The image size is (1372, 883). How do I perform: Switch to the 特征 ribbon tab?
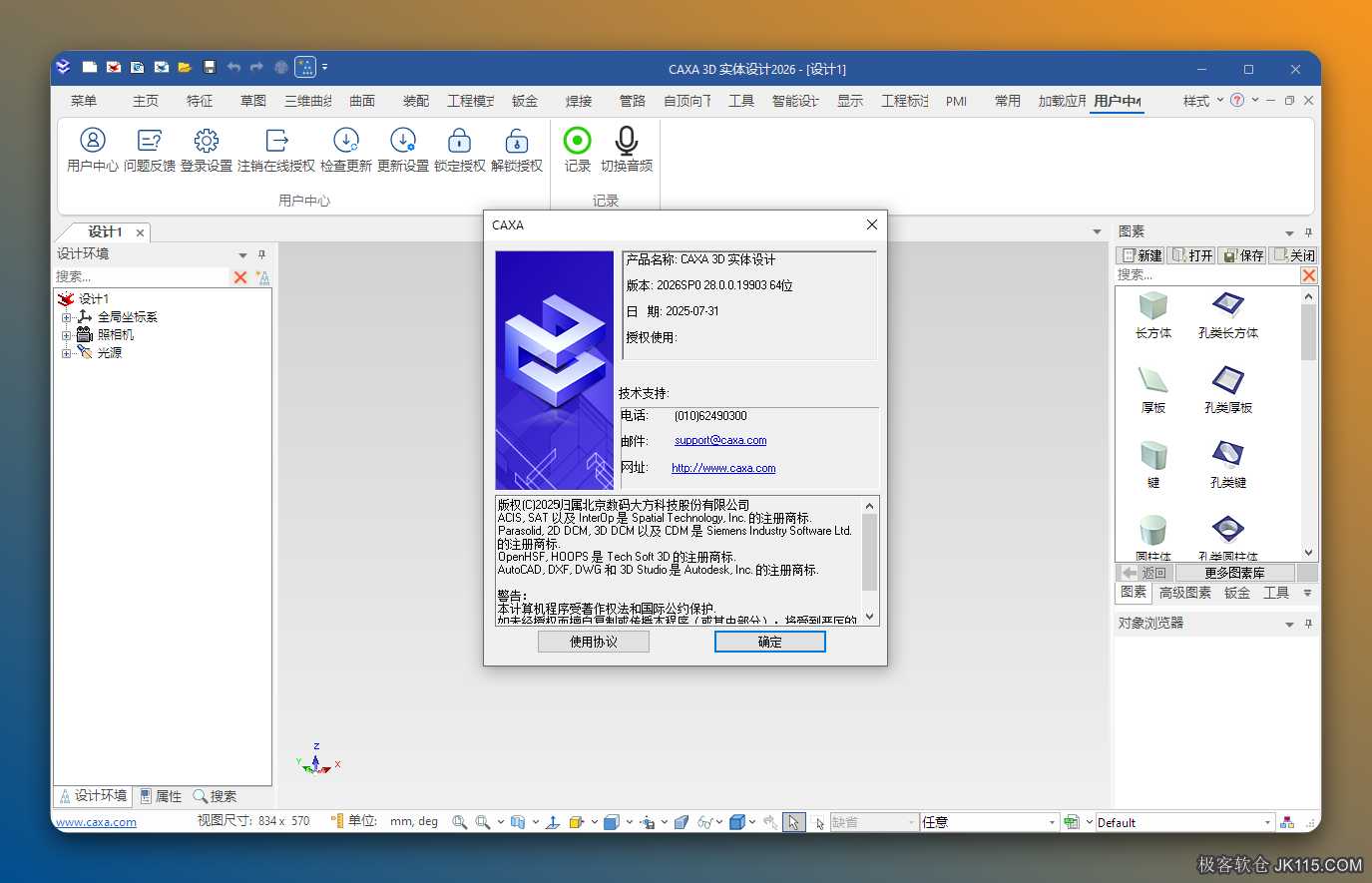(x=200, y=101)
